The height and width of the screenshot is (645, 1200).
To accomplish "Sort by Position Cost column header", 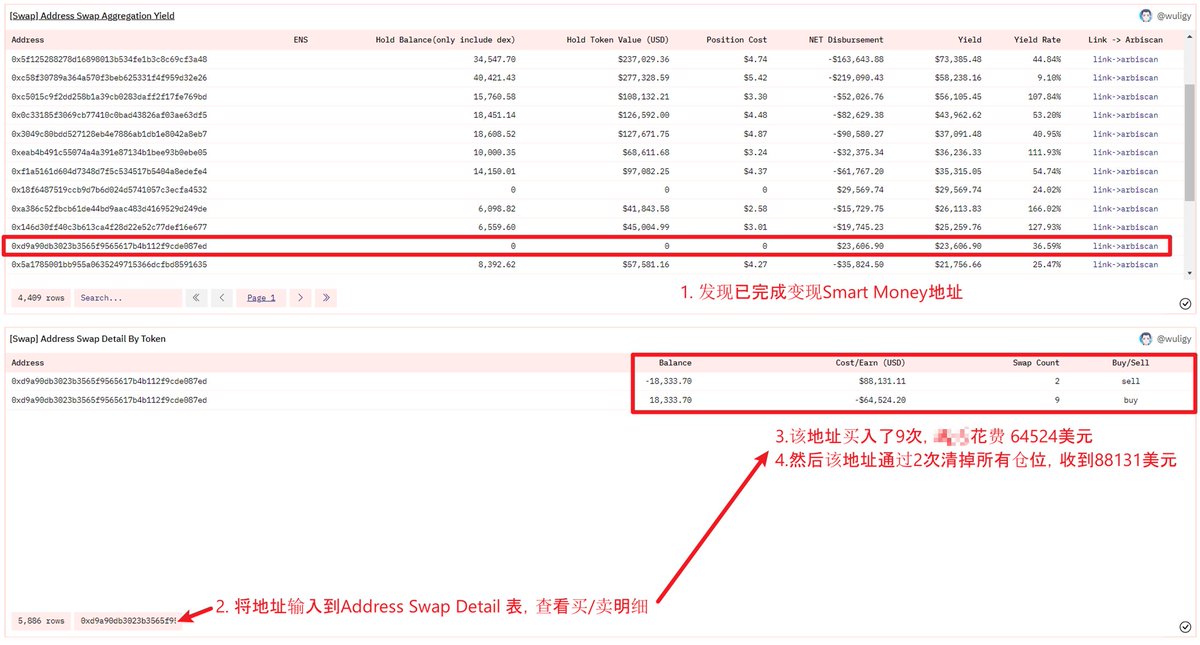I will (737, 40).
